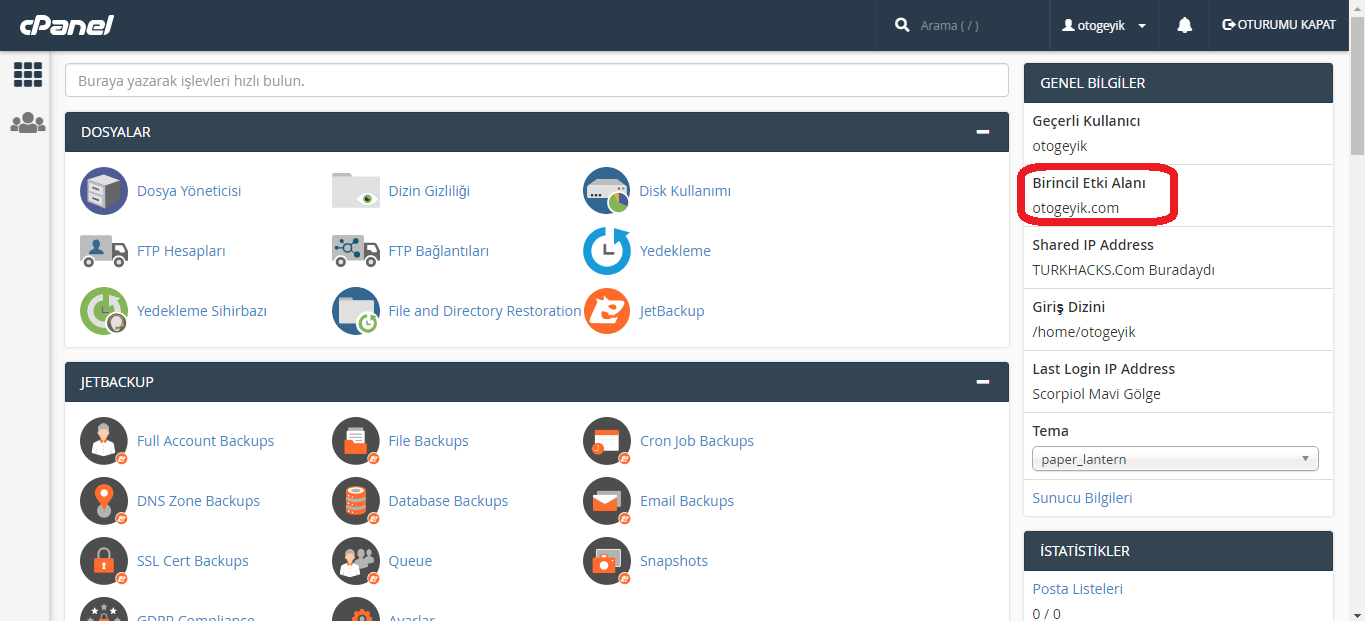Click the İSTATİSTİKLER panel header
This screenshot has height=621, width=1365.
1178,551
